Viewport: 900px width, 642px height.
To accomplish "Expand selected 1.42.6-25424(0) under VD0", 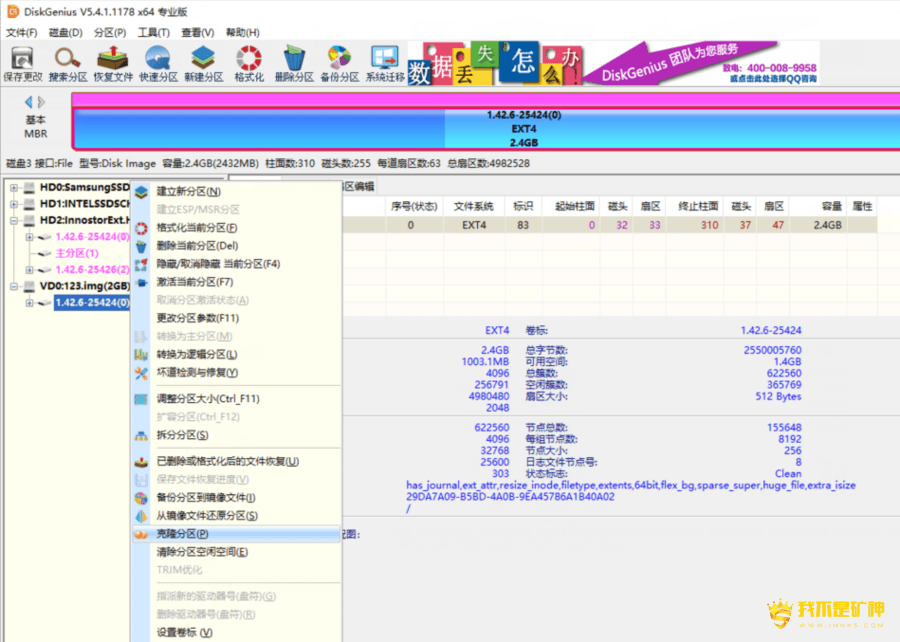I will 29,303.
